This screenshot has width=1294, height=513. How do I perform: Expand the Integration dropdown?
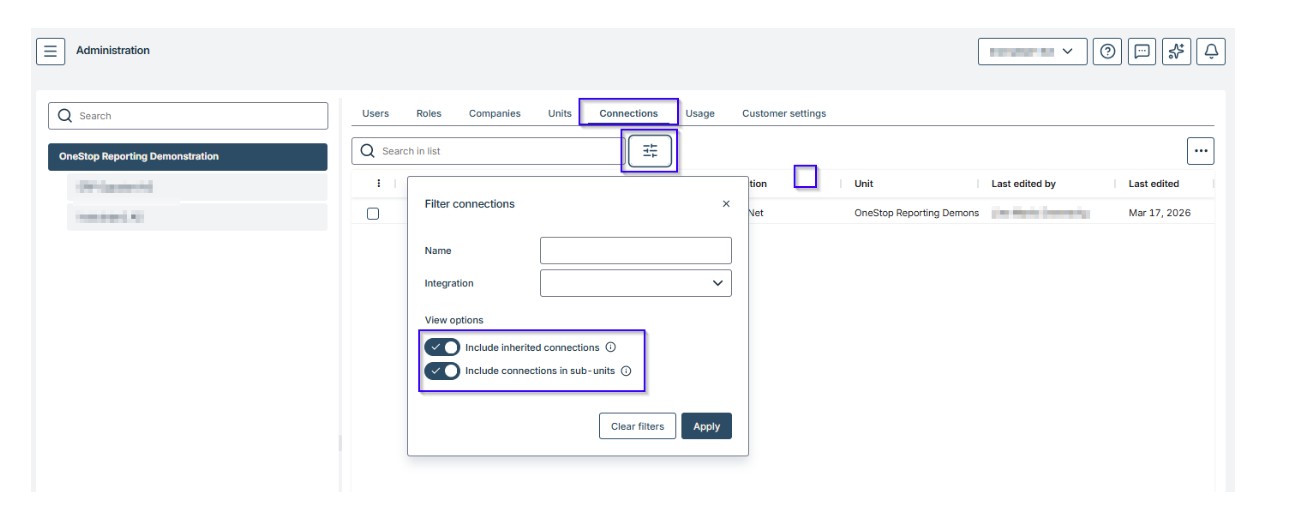pyautogui.click(x=636, y=283)
